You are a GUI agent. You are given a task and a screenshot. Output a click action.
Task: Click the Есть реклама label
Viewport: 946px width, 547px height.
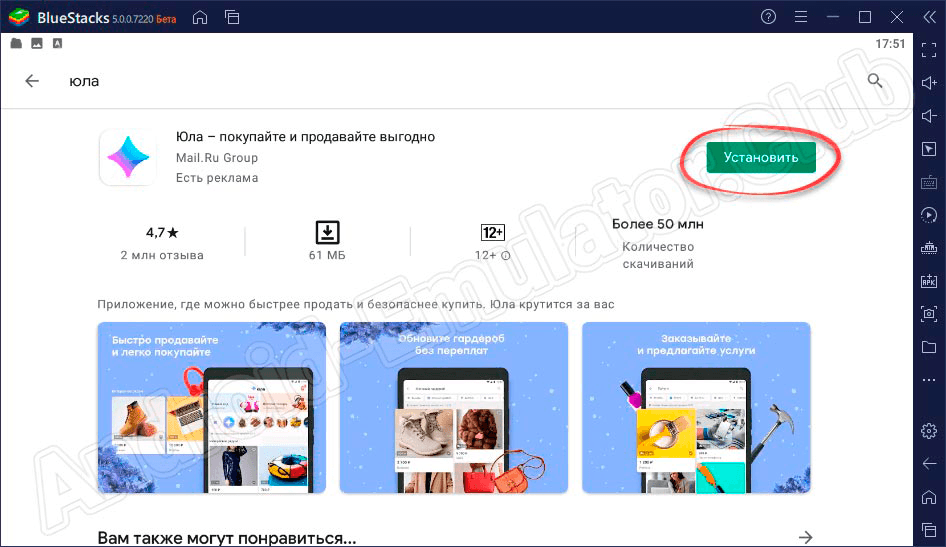pyautogui.click(x=217, y=178)
